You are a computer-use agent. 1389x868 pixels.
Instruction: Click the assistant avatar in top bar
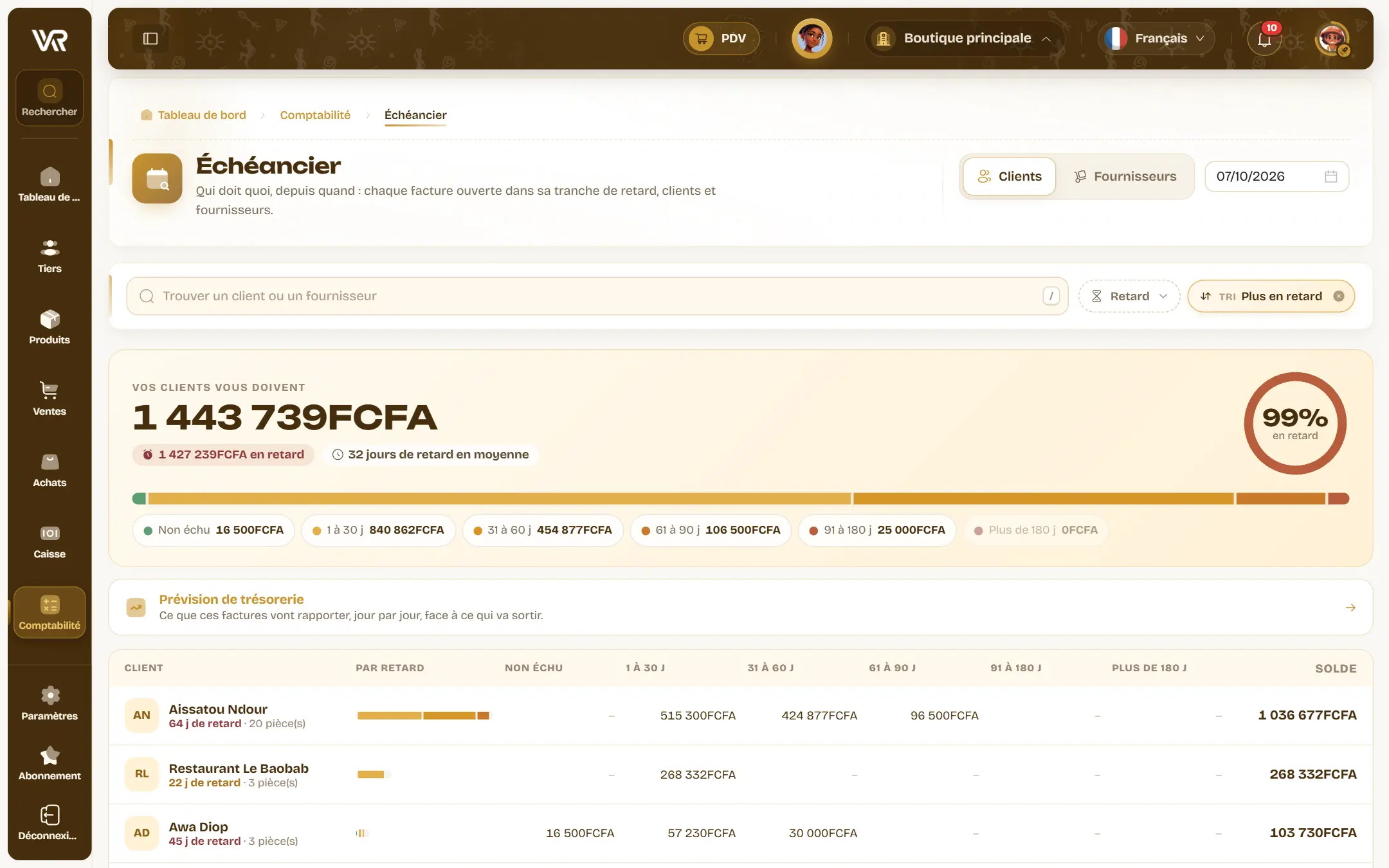[812, 39]
